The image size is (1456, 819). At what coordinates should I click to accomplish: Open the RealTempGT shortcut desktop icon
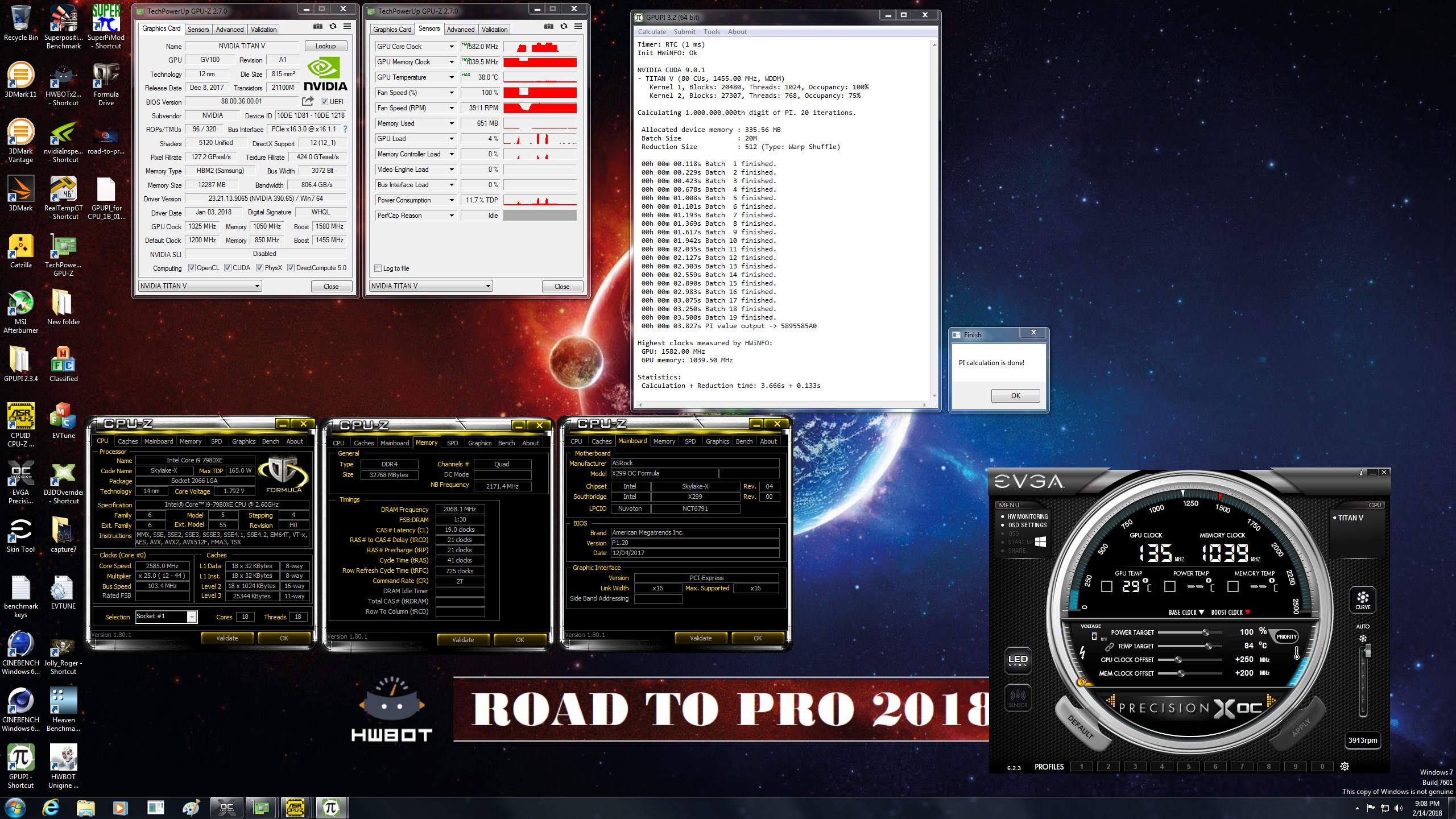point(63,197)
